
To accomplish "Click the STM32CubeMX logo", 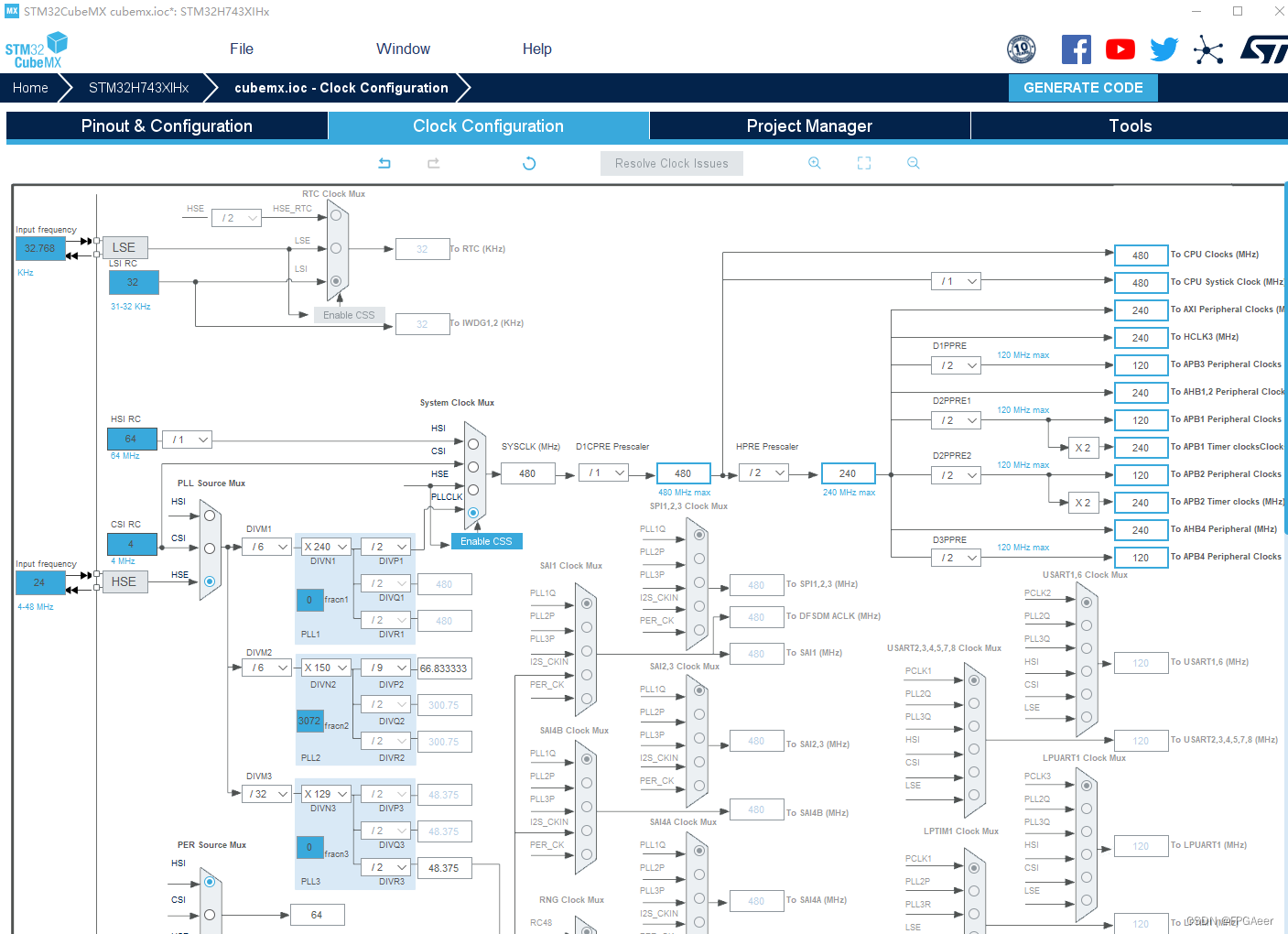I will coord(37,50).
